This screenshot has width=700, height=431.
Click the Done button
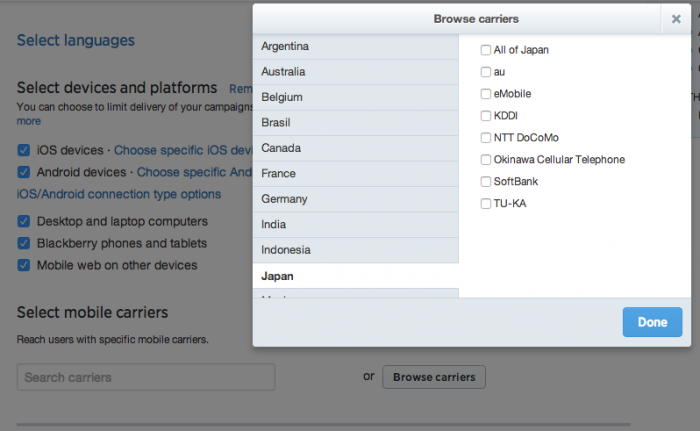pos(652,322)
